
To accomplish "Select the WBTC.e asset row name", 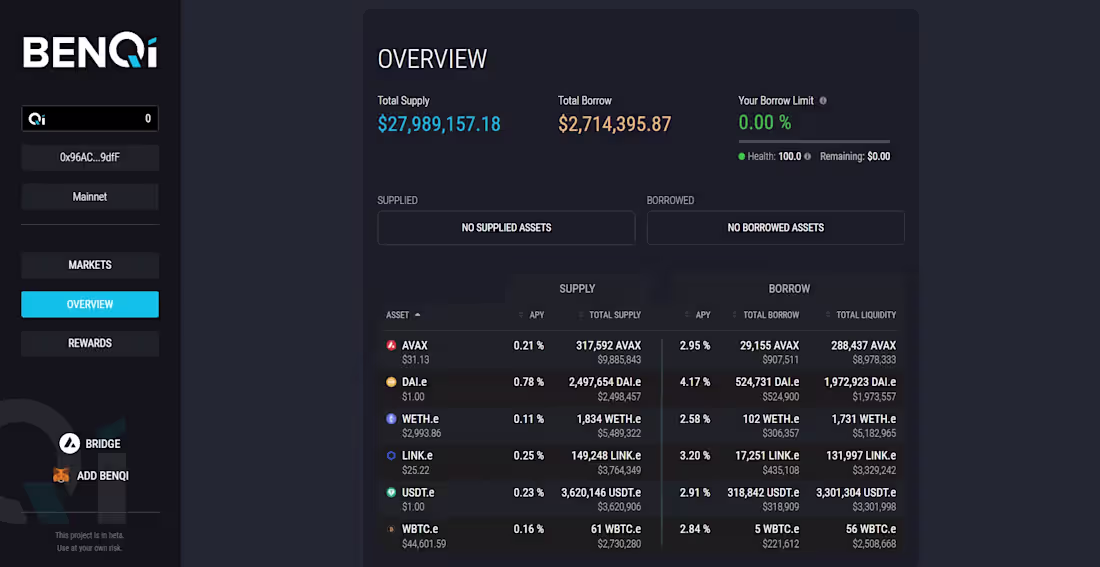I will click(x=420, y=529).
